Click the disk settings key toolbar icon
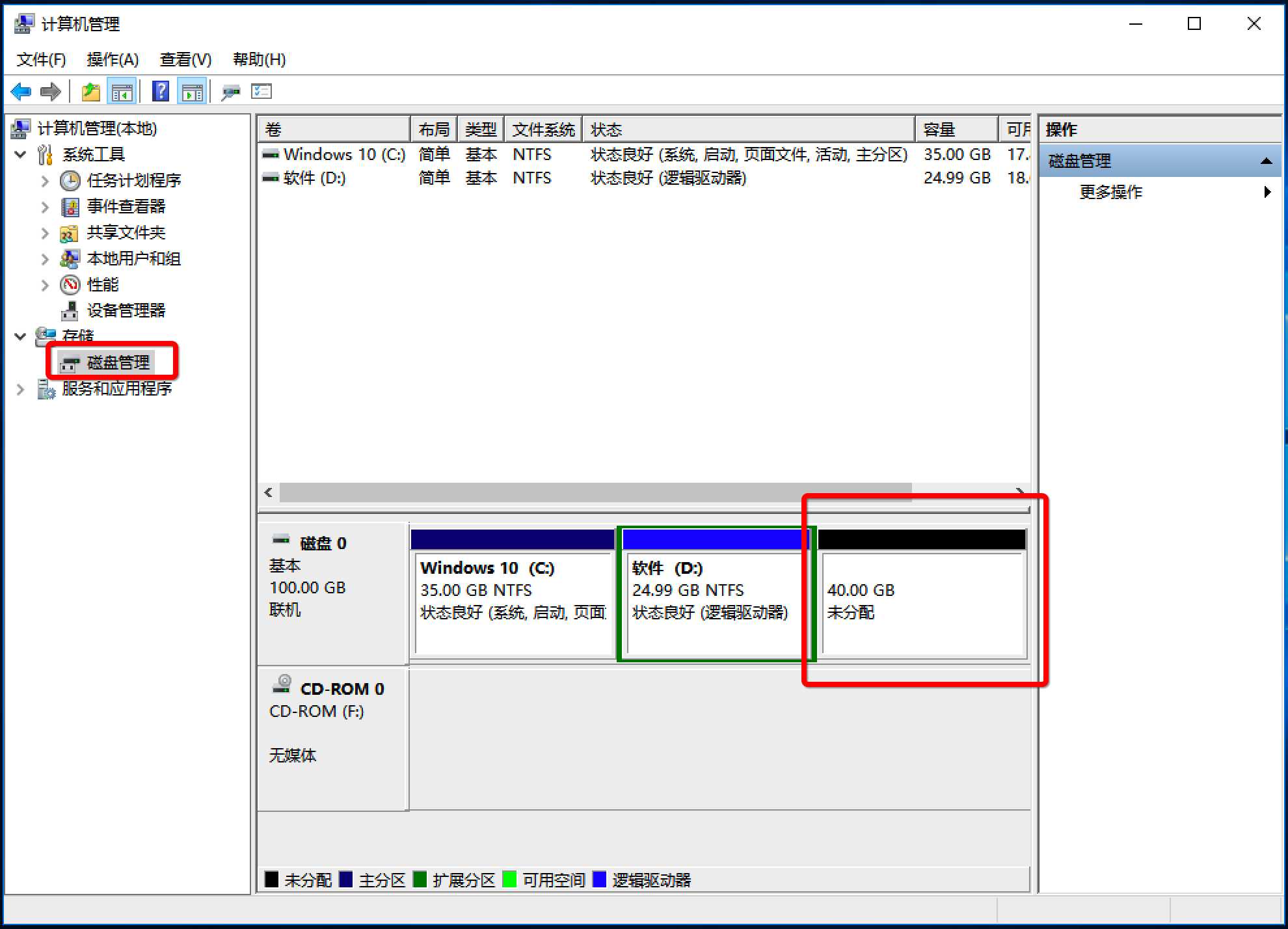 230,92
